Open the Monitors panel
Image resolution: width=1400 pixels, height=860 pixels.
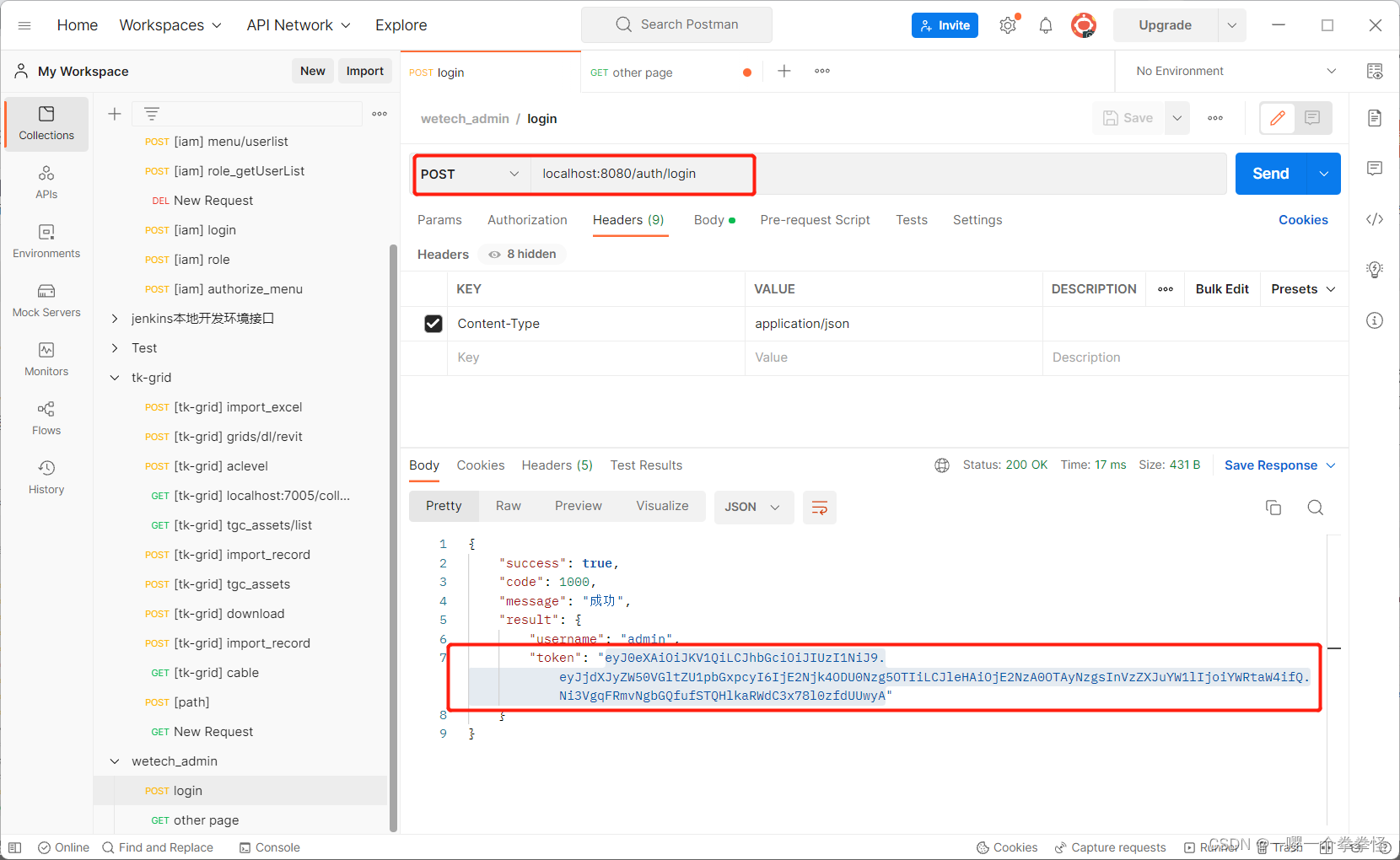point(46,359)
